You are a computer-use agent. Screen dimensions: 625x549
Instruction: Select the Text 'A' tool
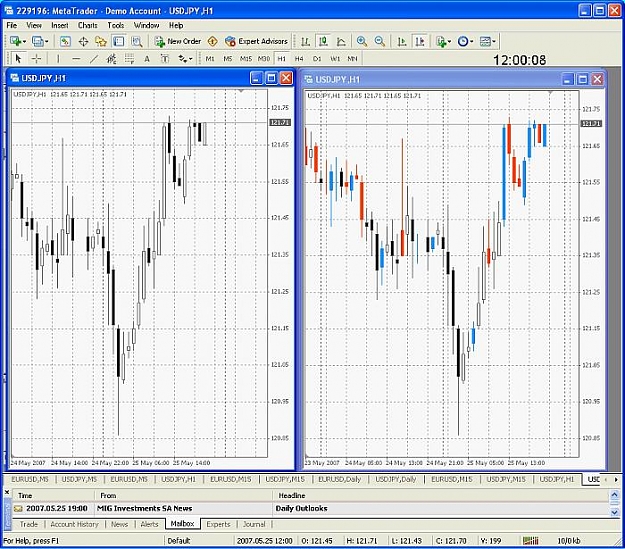(147, 59)
